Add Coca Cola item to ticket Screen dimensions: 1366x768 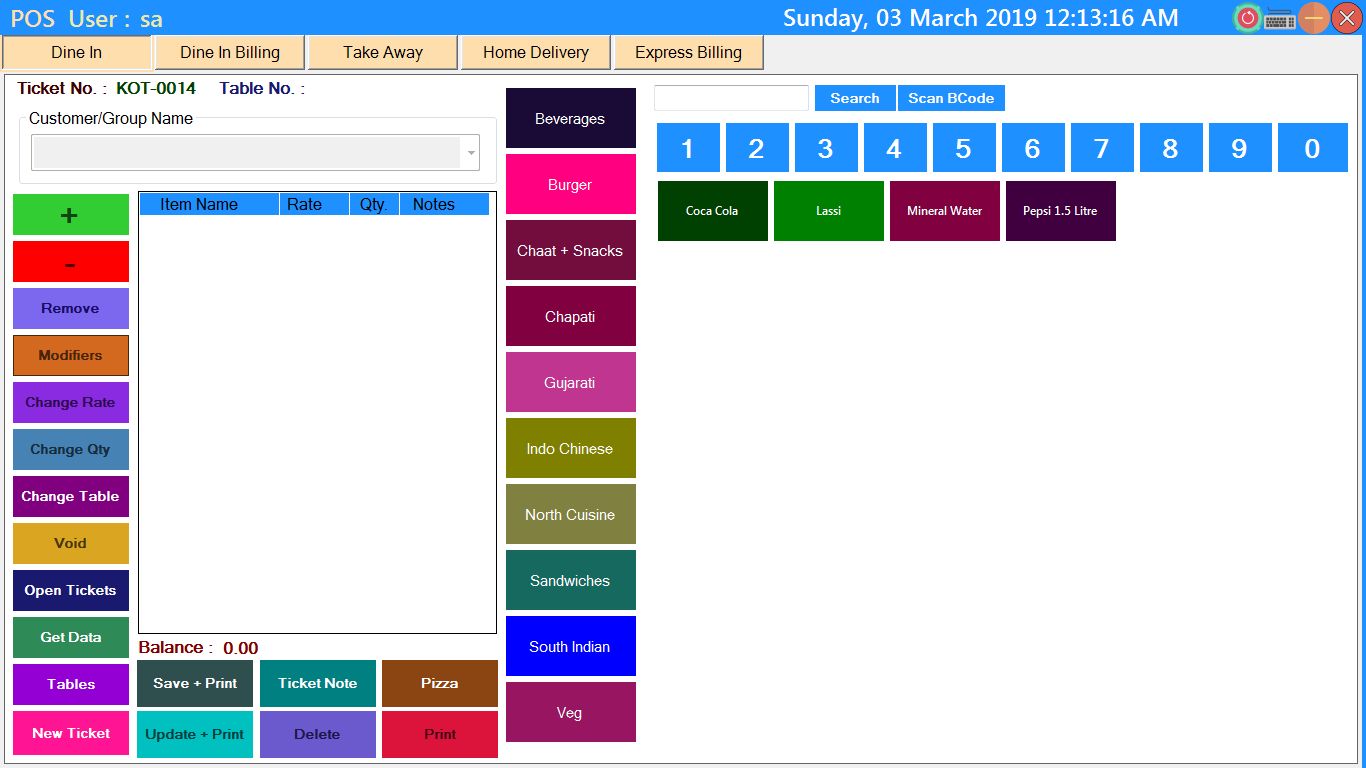click(712, 211)
